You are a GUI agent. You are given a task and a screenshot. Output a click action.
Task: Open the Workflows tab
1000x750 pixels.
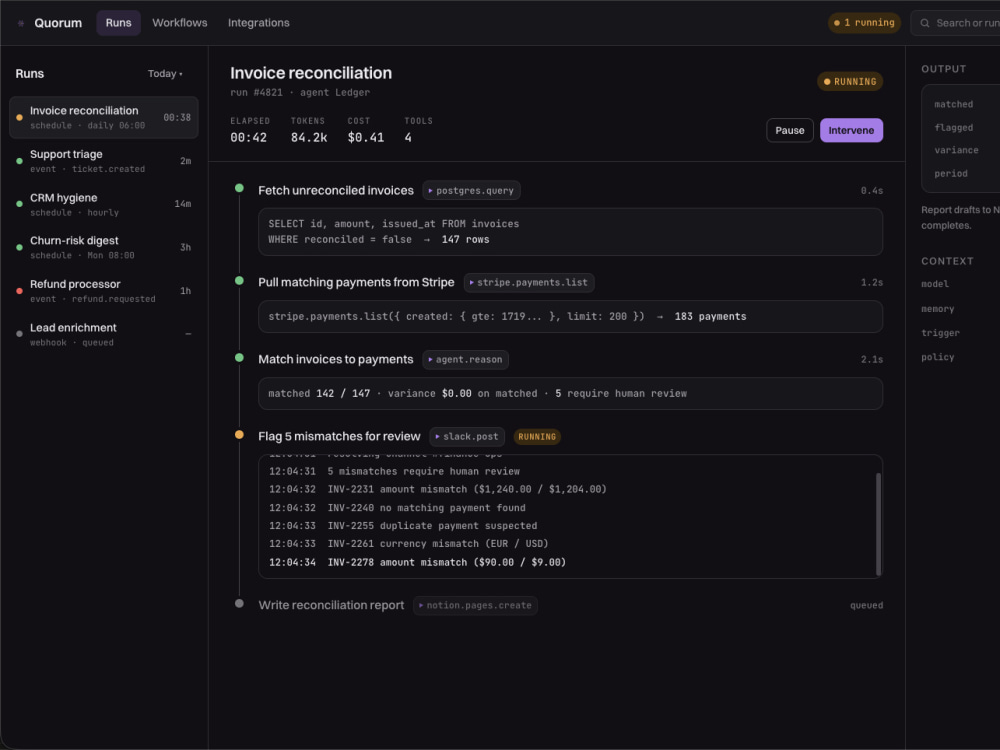click(180, 23)
